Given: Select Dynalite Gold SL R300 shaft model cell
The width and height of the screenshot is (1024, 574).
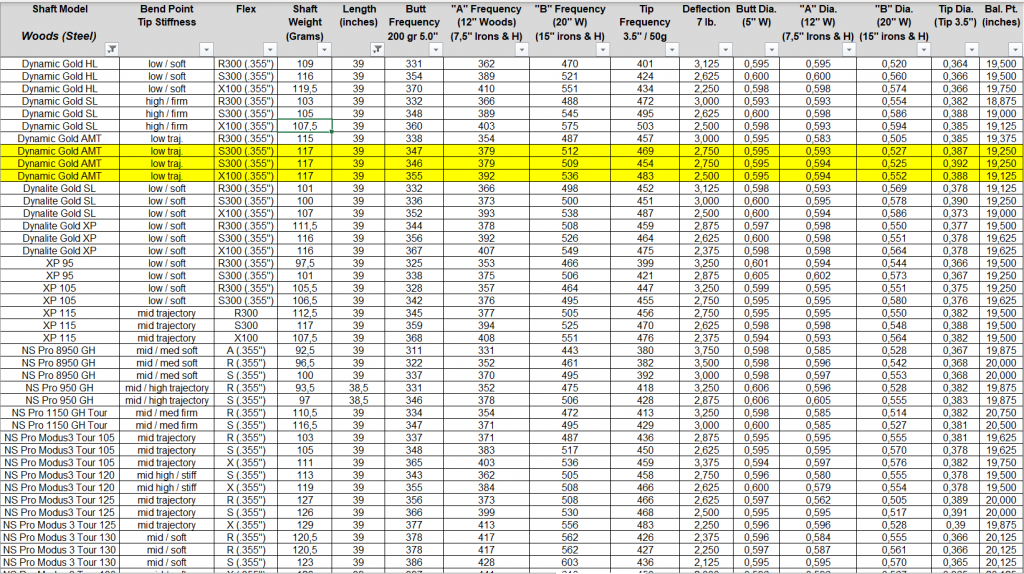Looking at the screenshot, I should point(59,188).
